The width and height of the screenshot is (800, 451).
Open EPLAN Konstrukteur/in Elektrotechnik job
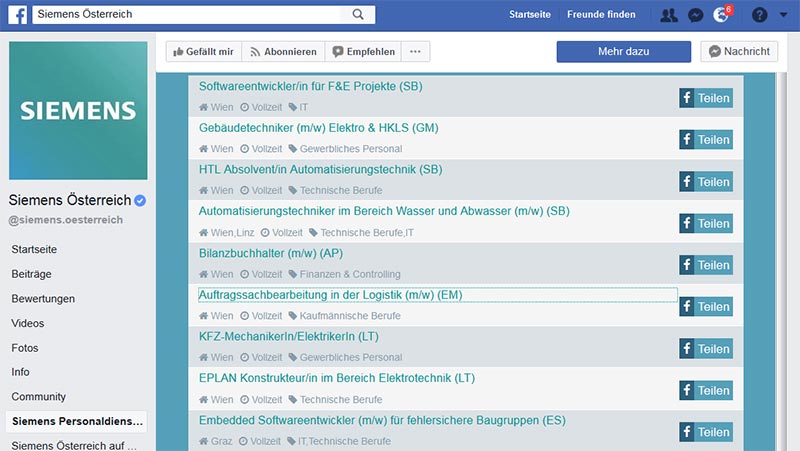click(x=337, y=378)
